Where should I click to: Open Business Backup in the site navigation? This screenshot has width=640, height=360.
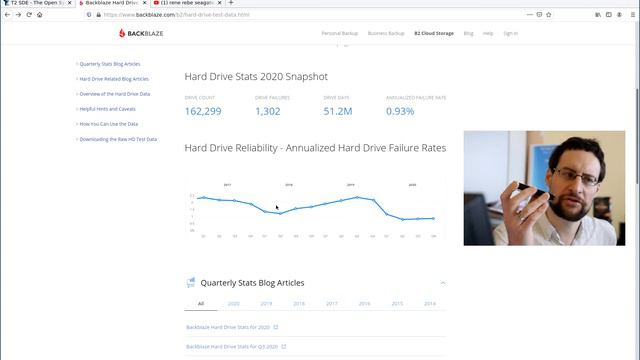tap(386, 33)
